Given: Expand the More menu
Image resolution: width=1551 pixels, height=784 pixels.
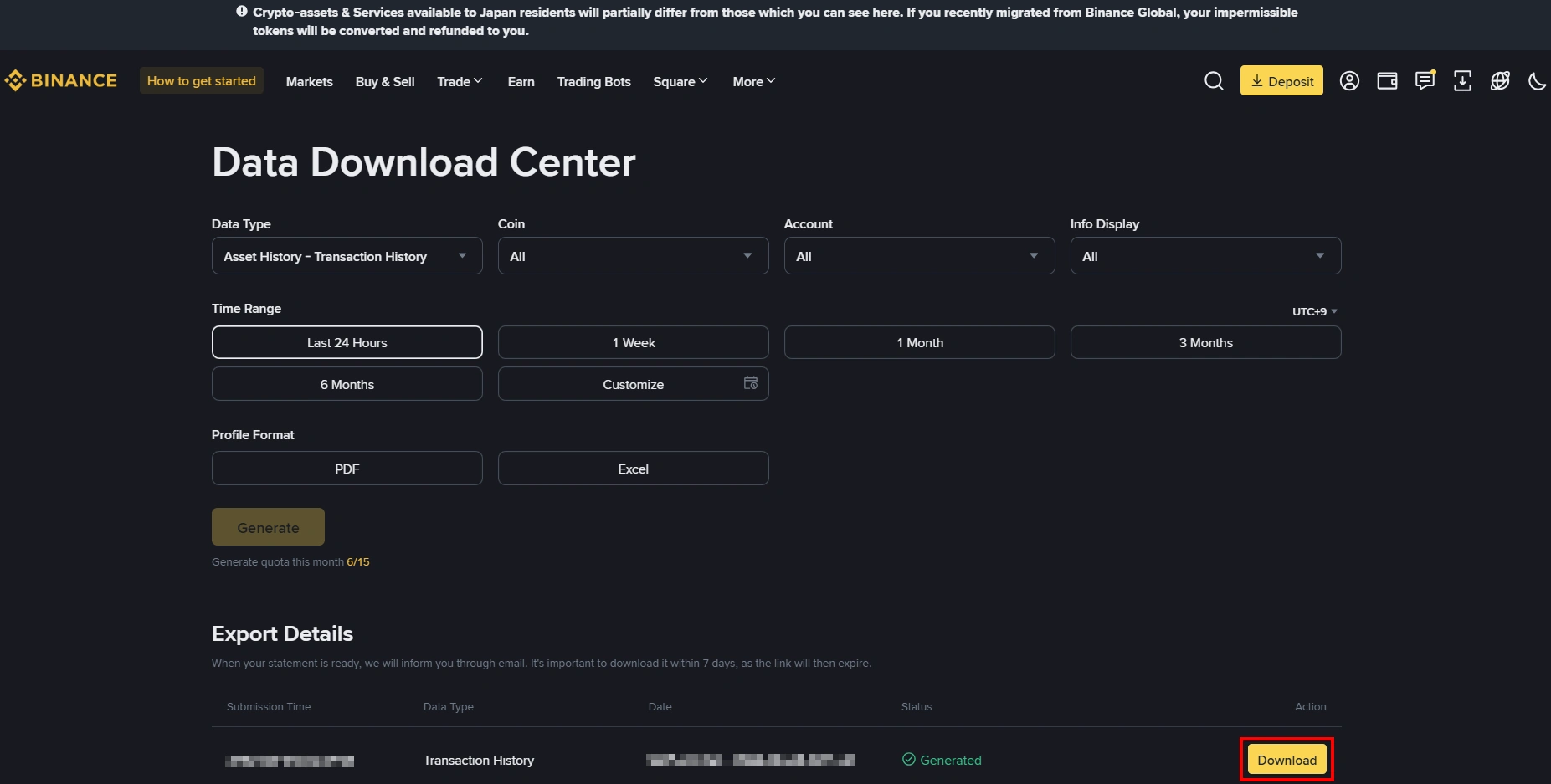Looking at the screenshot, I should (754, 81).
